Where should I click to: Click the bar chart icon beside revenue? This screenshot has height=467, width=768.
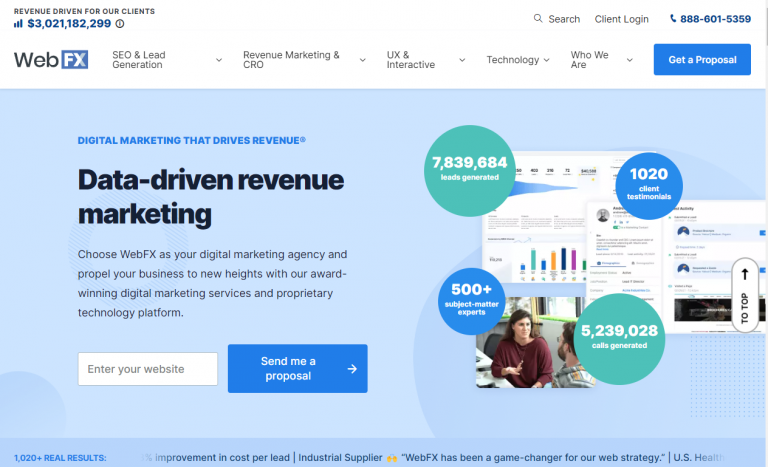click(x=18, y=24)
